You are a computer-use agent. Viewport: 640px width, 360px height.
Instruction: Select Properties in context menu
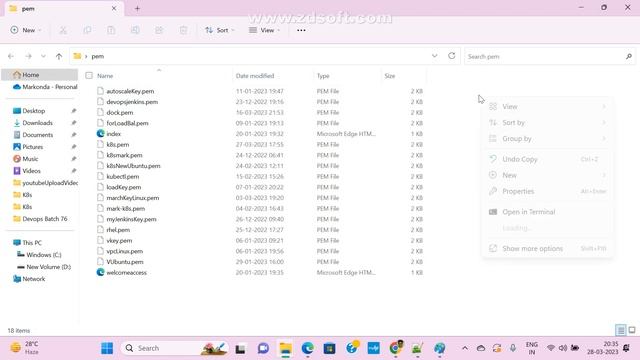point(547,191)
